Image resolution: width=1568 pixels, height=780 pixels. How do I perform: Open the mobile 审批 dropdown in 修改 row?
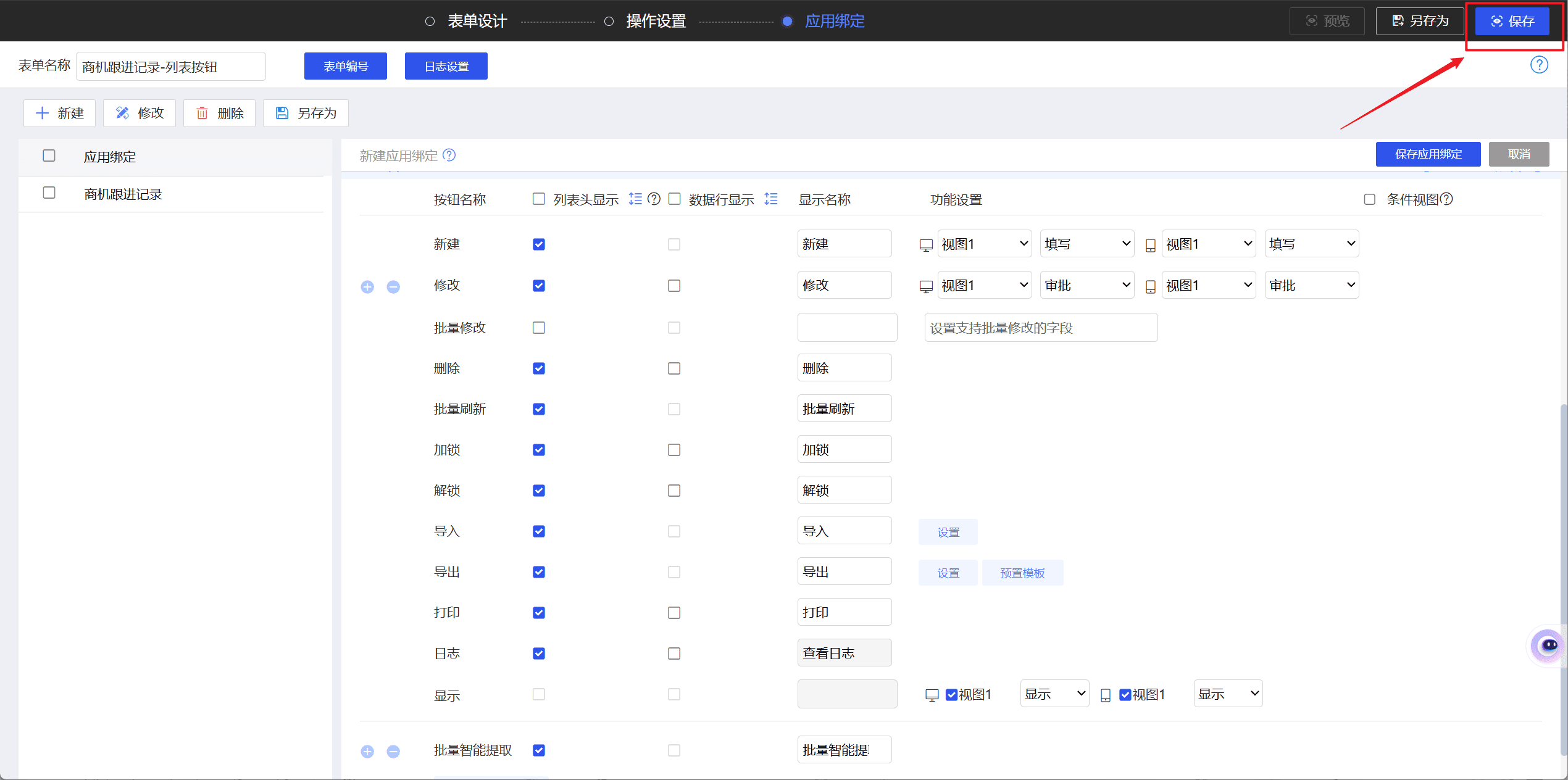coord(1312,285)
